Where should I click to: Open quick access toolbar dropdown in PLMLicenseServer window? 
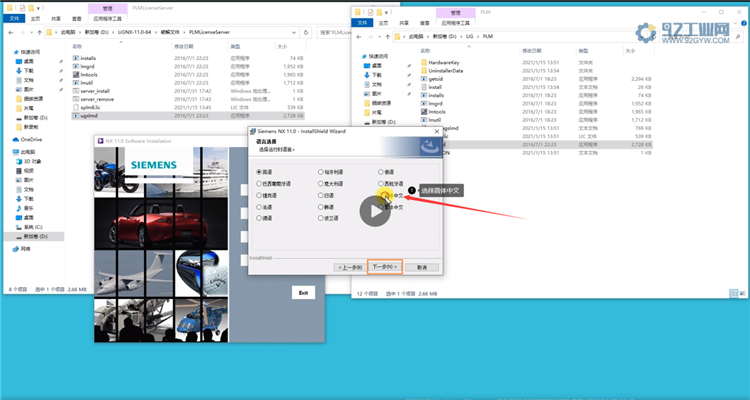[38, 8]
